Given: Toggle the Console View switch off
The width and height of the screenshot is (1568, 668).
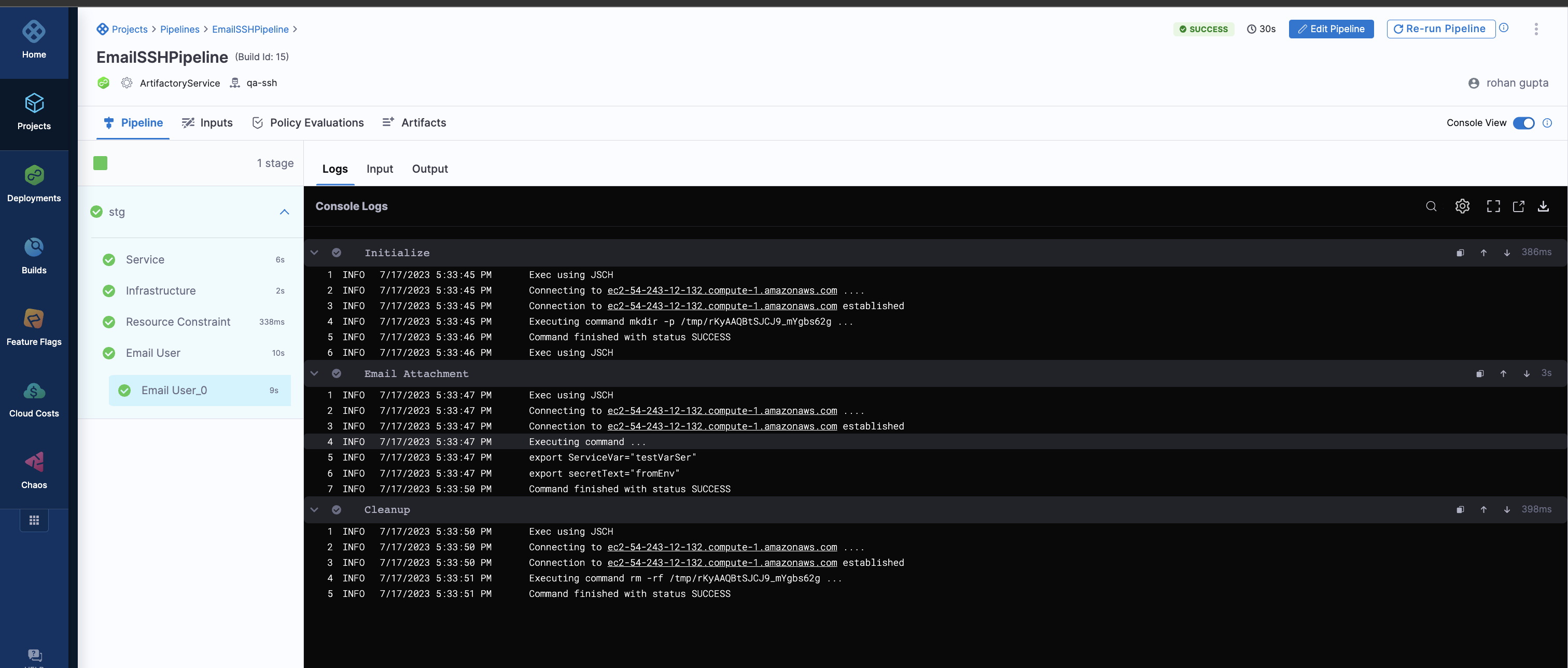Looking at the screenshot, I should pyautogui.click(x=1523, y=123).
